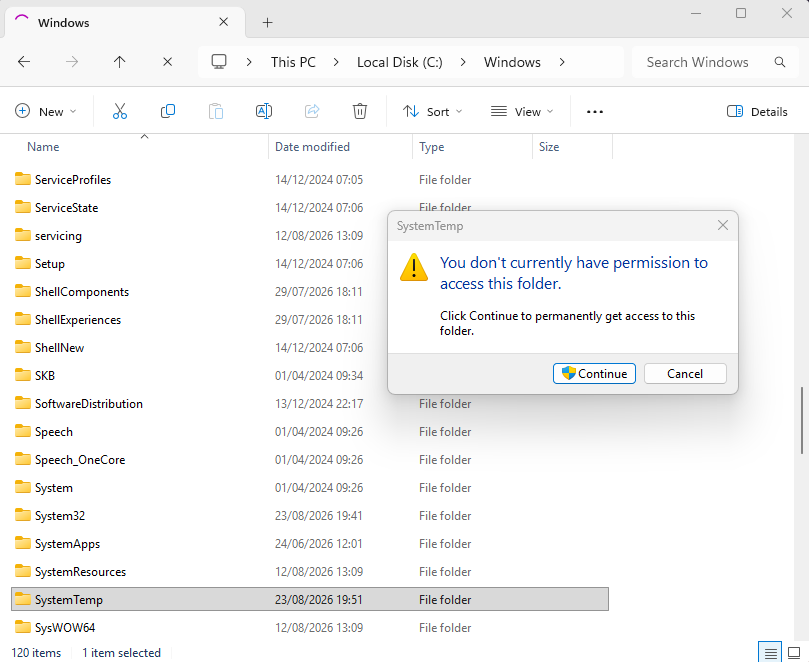
Task: Click Cancel in the permission dialog
Action: (685, 374)
